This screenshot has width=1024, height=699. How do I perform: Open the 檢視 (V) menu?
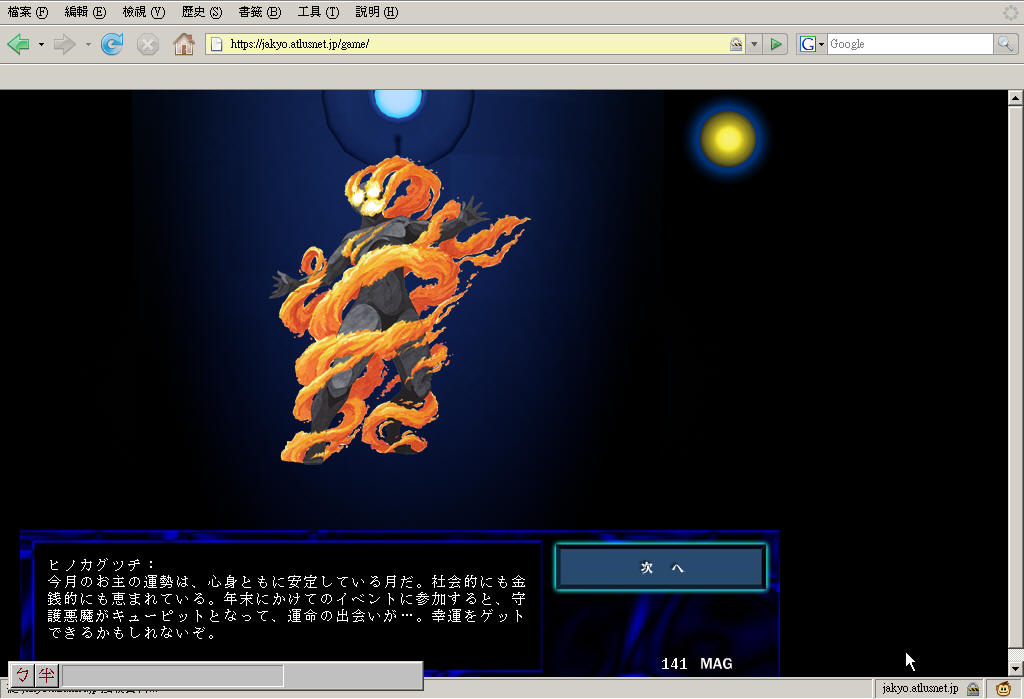click(x=144, y=12)
